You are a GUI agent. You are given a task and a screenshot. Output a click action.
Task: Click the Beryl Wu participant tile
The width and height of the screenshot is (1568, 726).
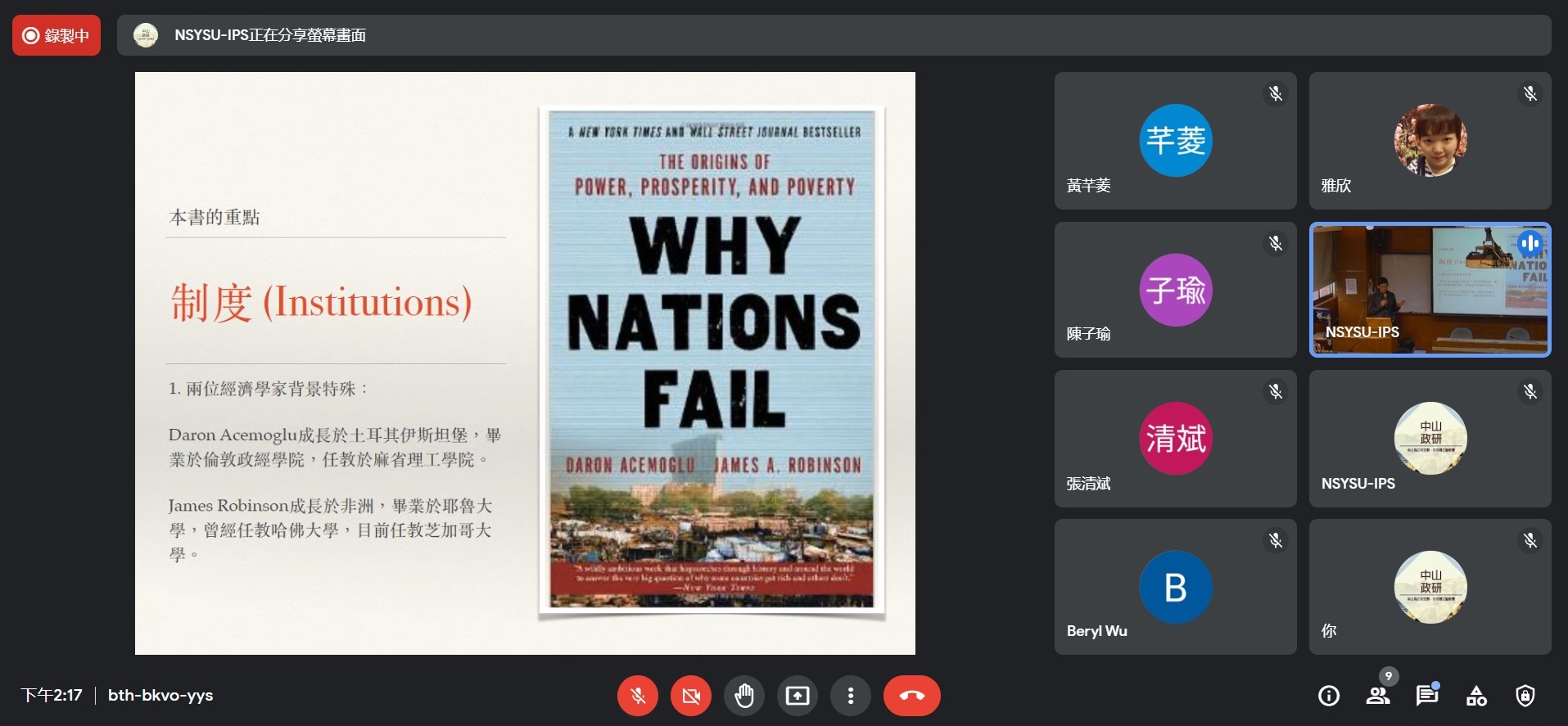1175,587
